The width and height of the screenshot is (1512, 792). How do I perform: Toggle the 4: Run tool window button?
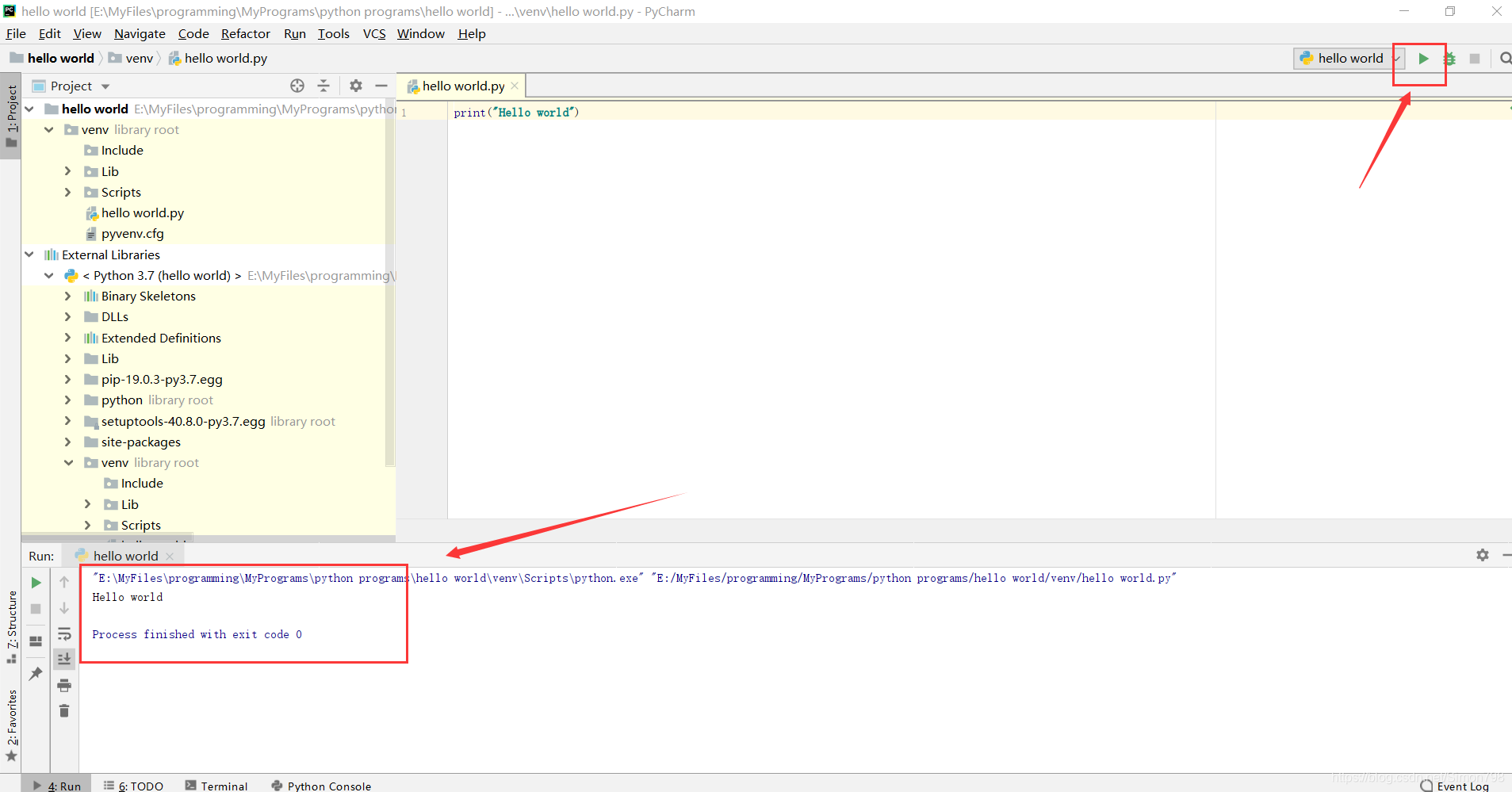(57, 785)
